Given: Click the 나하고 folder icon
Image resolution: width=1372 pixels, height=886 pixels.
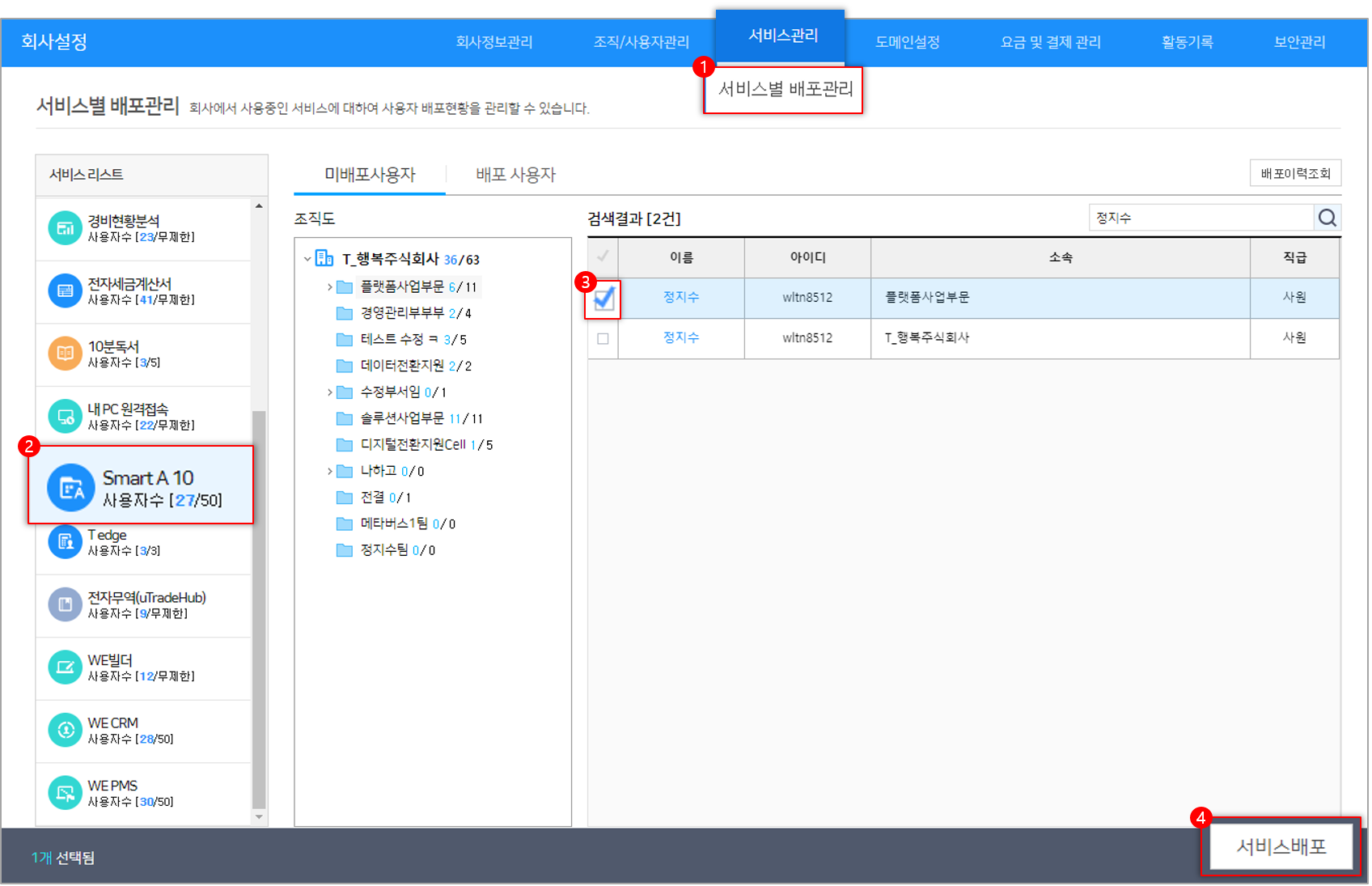Looking at the screenshot, I should [345, 471].
